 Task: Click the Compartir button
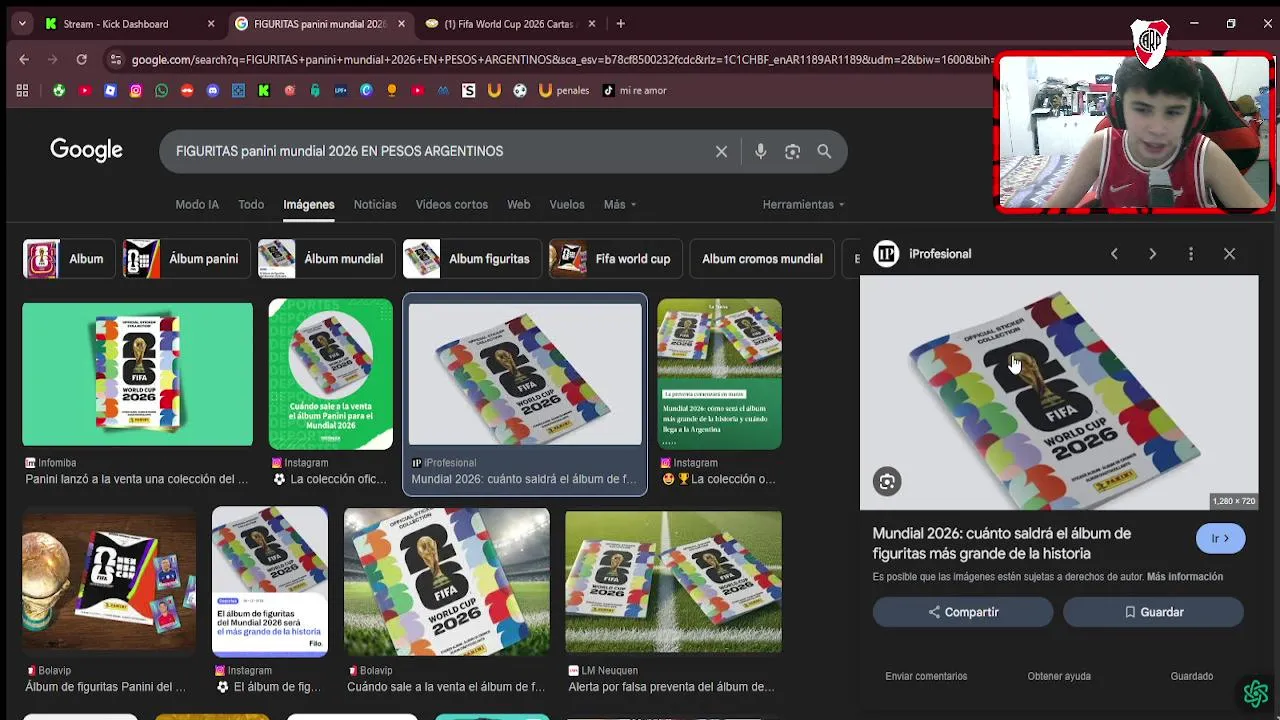963,612
